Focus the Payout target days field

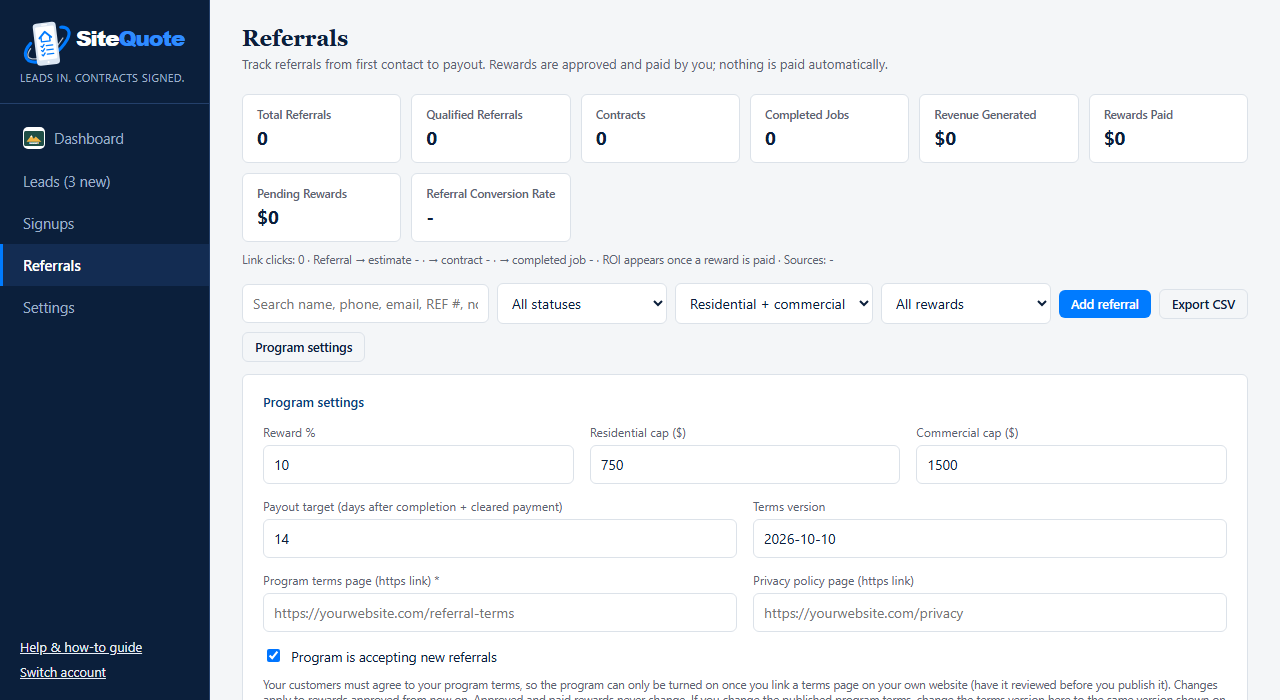pyautogui.click(x=500, y=539)
